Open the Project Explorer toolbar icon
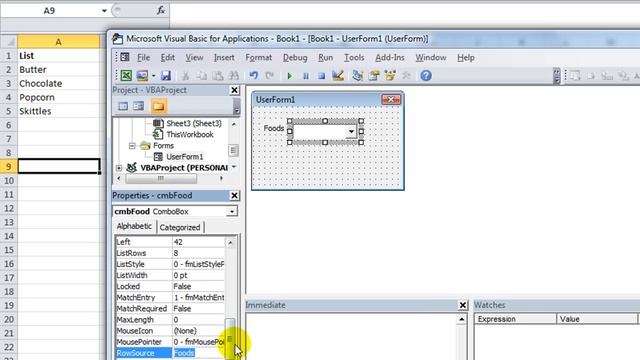The image size is (640, 360). coord(358,76)
